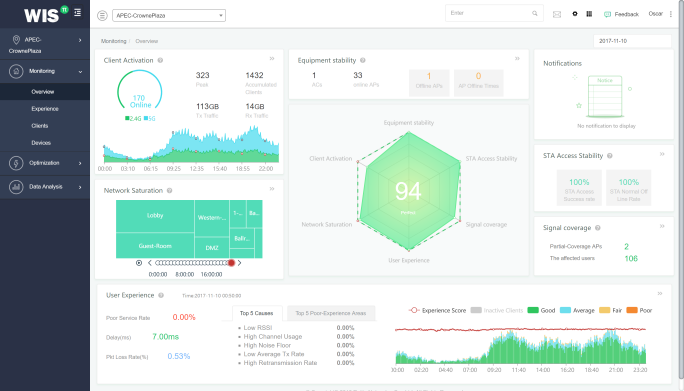Open Signal coverage panel details arrow
This screenshot has height=391, width=684.
pos(662,226)
